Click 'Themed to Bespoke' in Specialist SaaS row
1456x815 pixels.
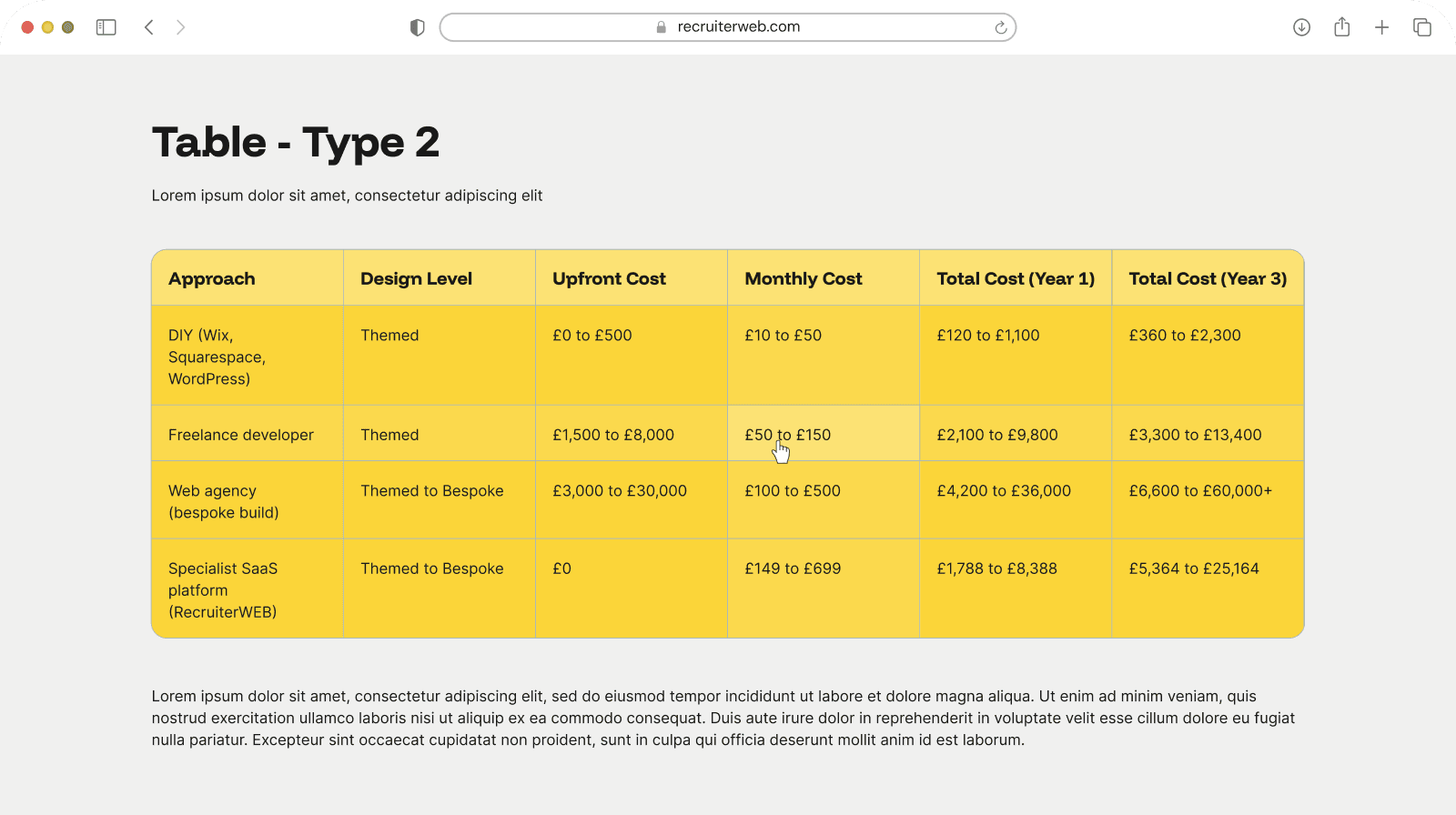point(440,589)
